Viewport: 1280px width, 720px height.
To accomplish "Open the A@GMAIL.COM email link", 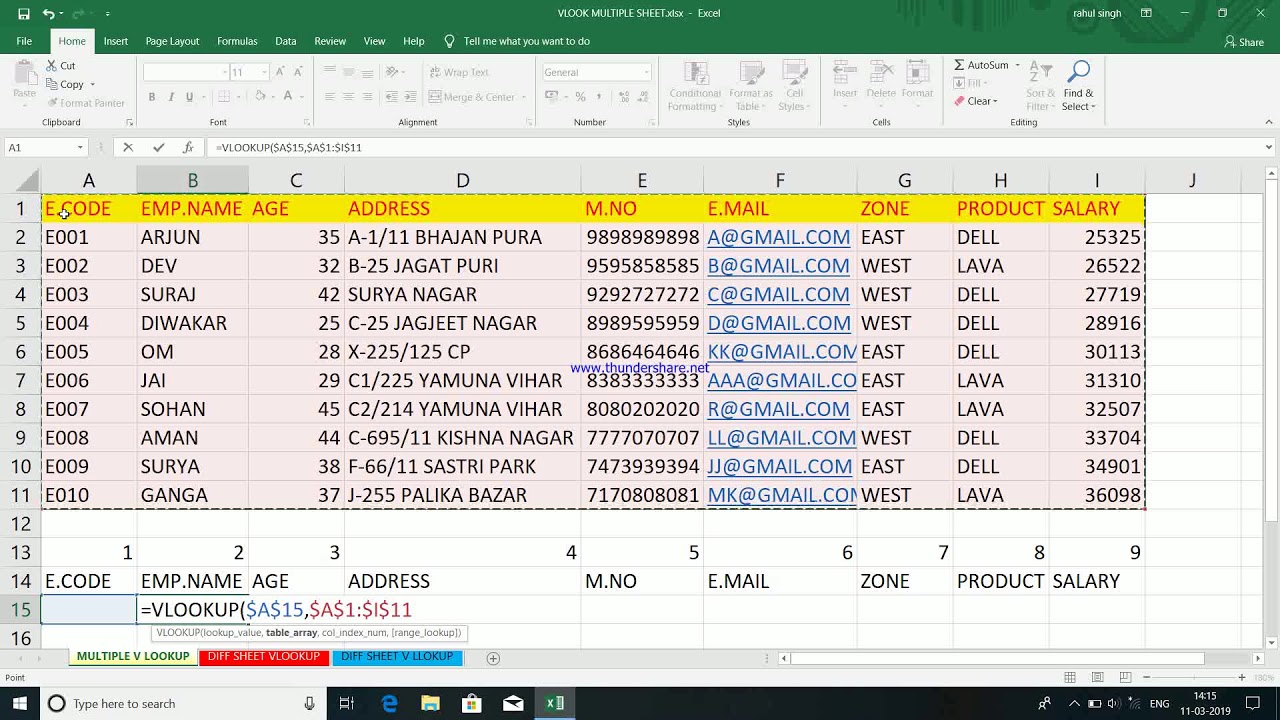I will [779, 237].
